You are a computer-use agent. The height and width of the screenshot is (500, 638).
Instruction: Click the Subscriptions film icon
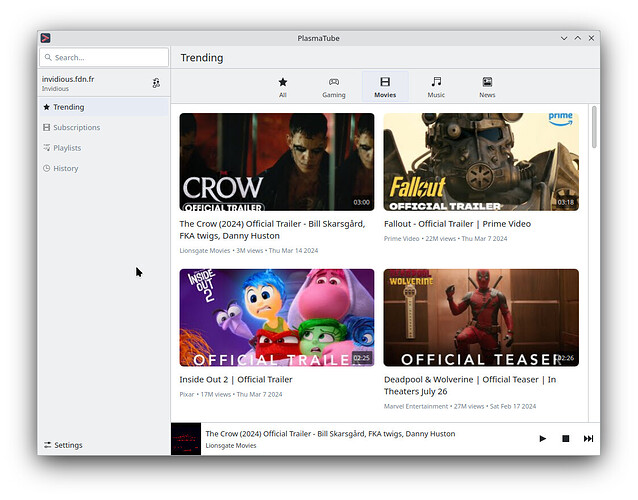coord(46,127)
